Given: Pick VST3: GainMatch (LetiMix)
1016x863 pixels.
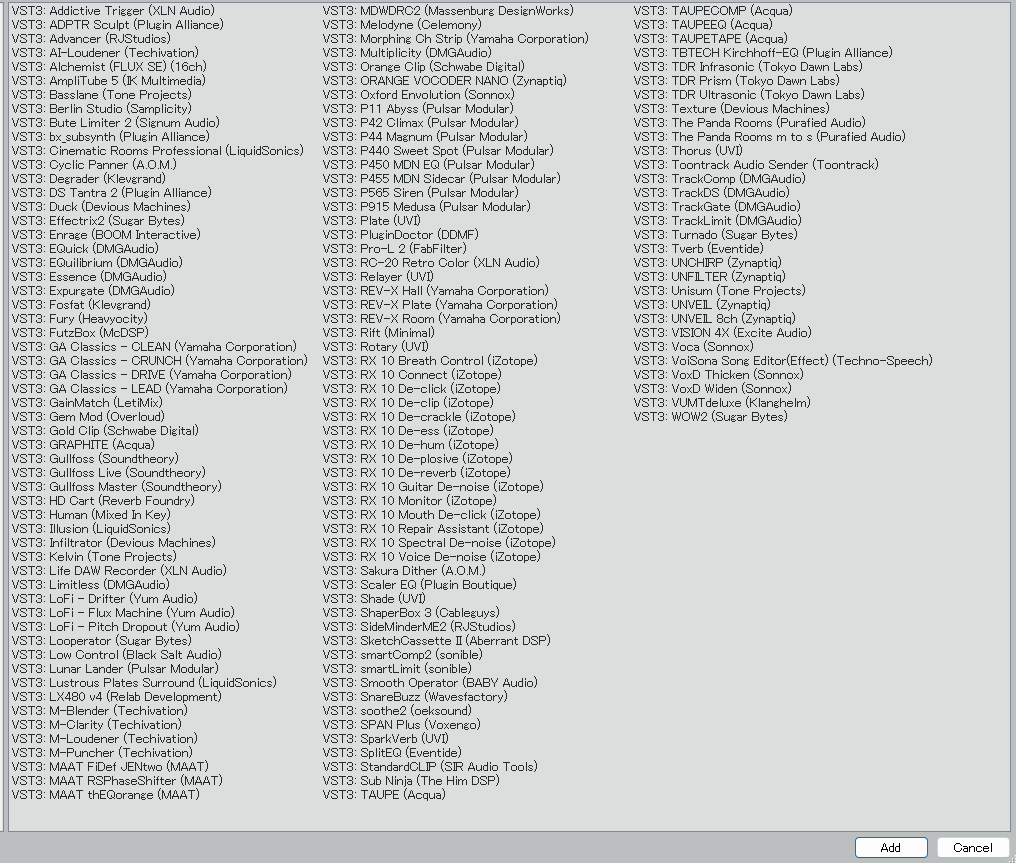Looking at the screenshot, I should (87, 402).
